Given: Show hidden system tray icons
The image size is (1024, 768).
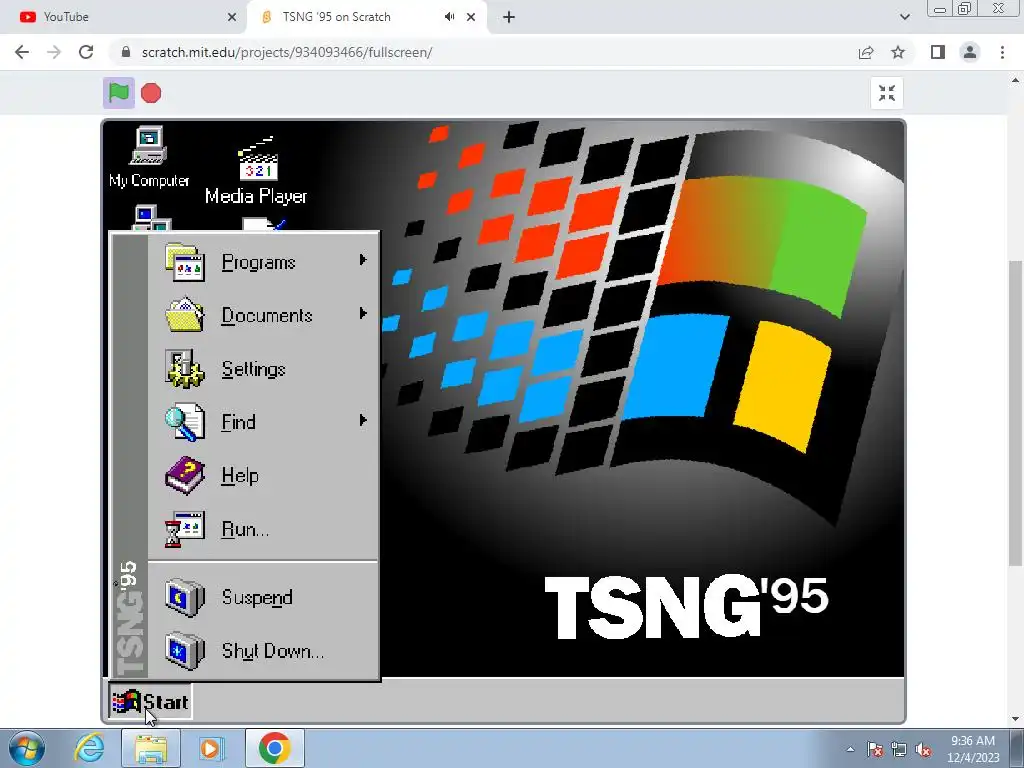Looking at the screenshot, I should tap(850, 749).
